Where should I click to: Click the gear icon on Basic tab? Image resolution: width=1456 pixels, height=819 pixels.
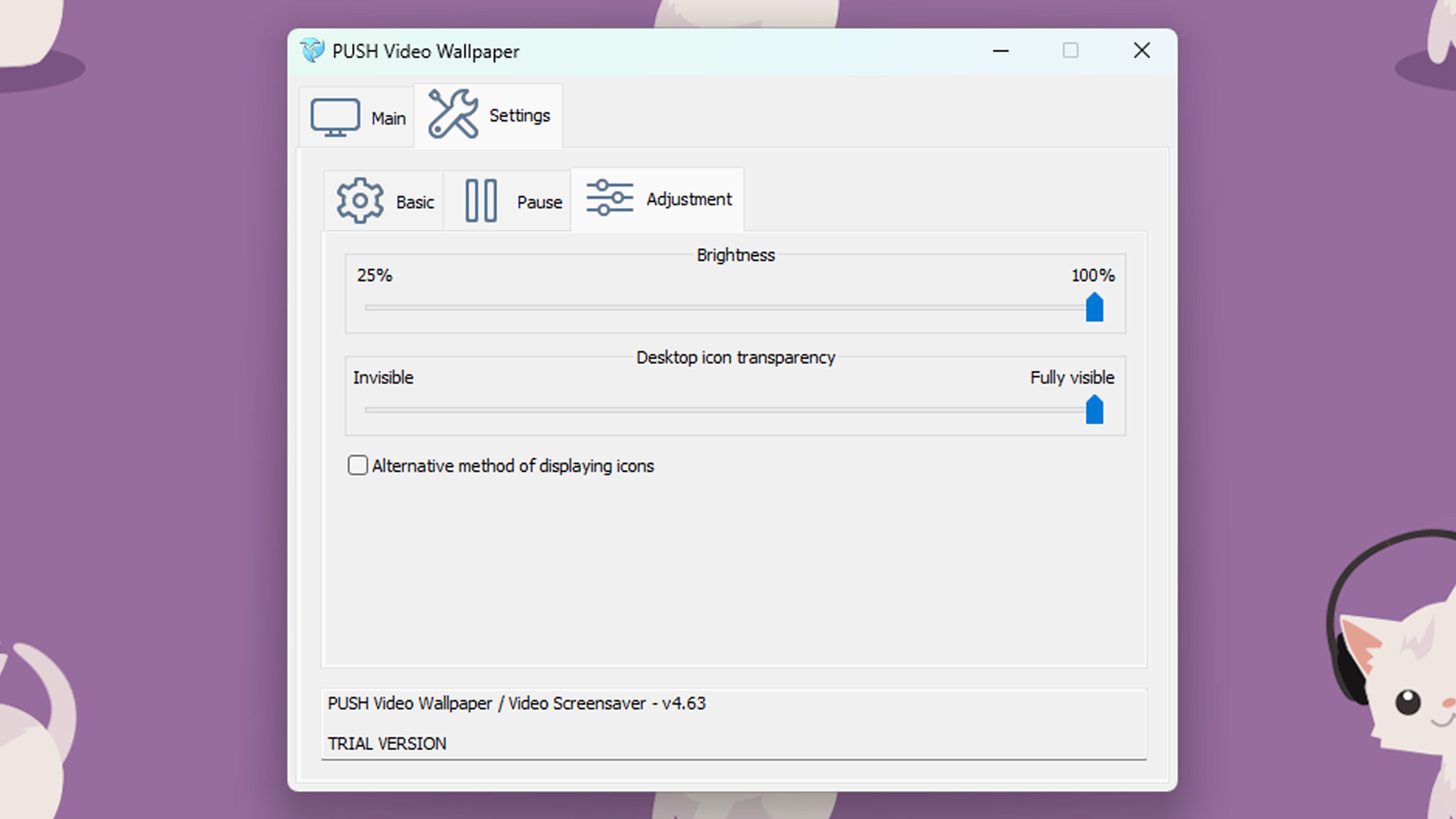(x=360, y=201)
